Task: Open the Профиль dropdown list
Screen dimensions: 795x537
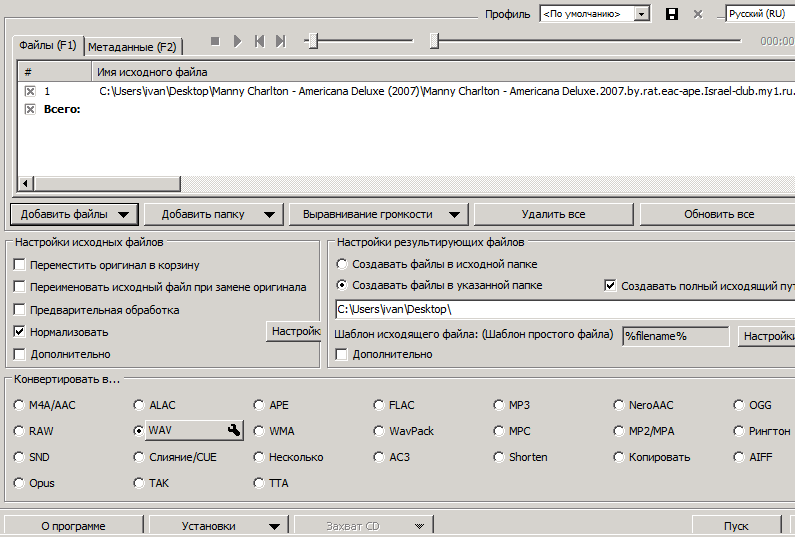Action: pos(641,14)
